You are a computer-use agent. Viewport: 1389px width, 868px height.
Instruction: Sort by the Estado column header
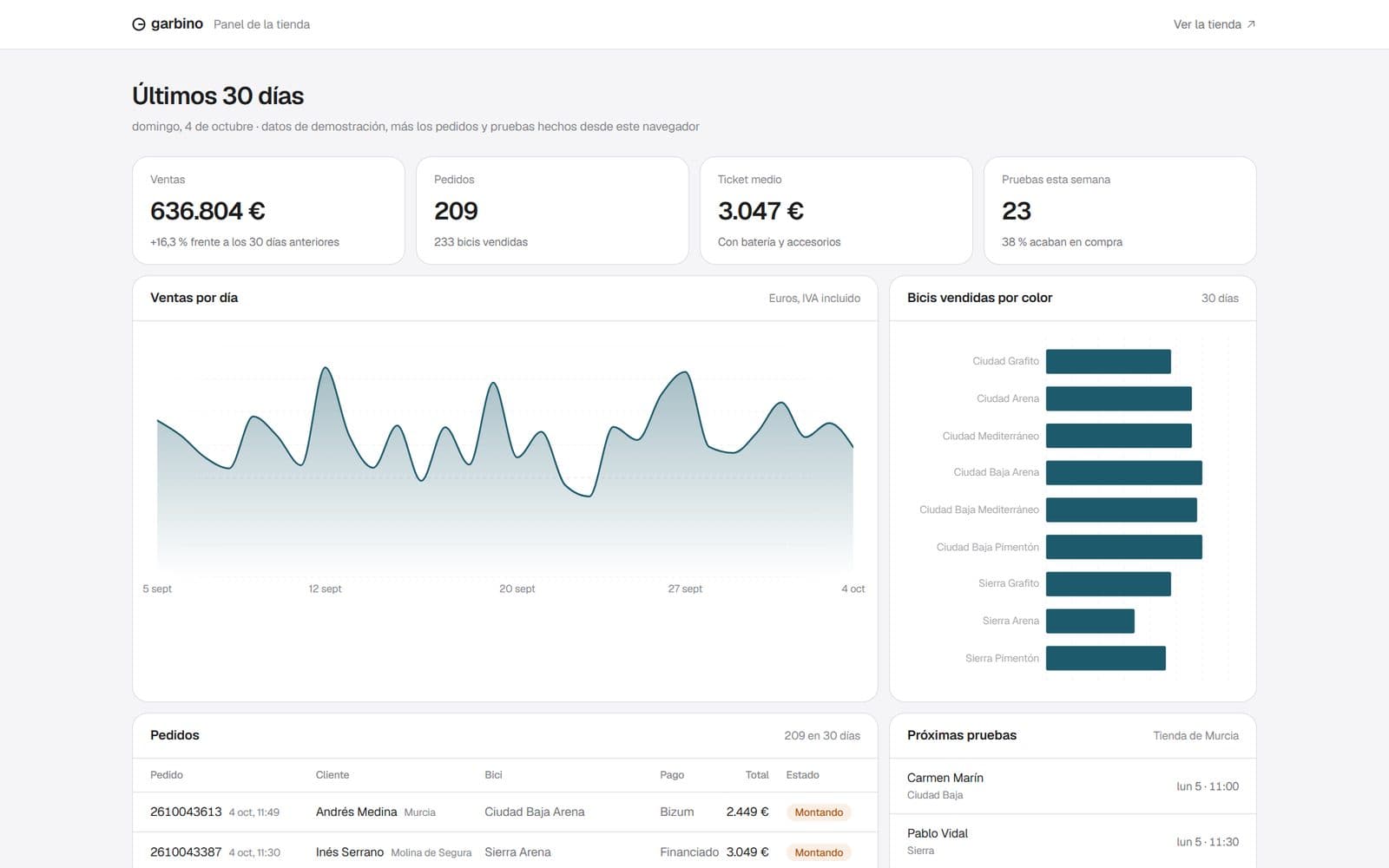(x=802, y=774)
